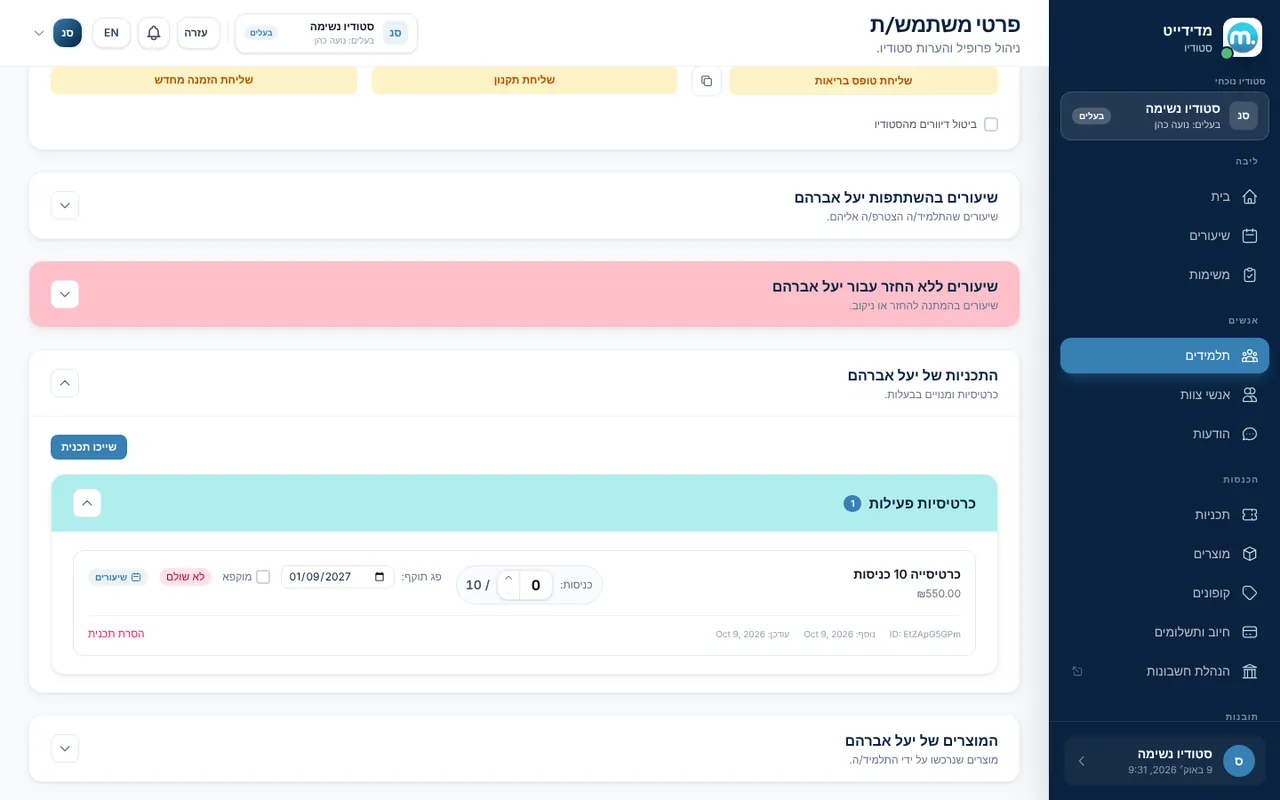Click the ticket icon beside תכניות
The height and width of the screenshot is (800, 1280).
click(x=1249, y=515)
